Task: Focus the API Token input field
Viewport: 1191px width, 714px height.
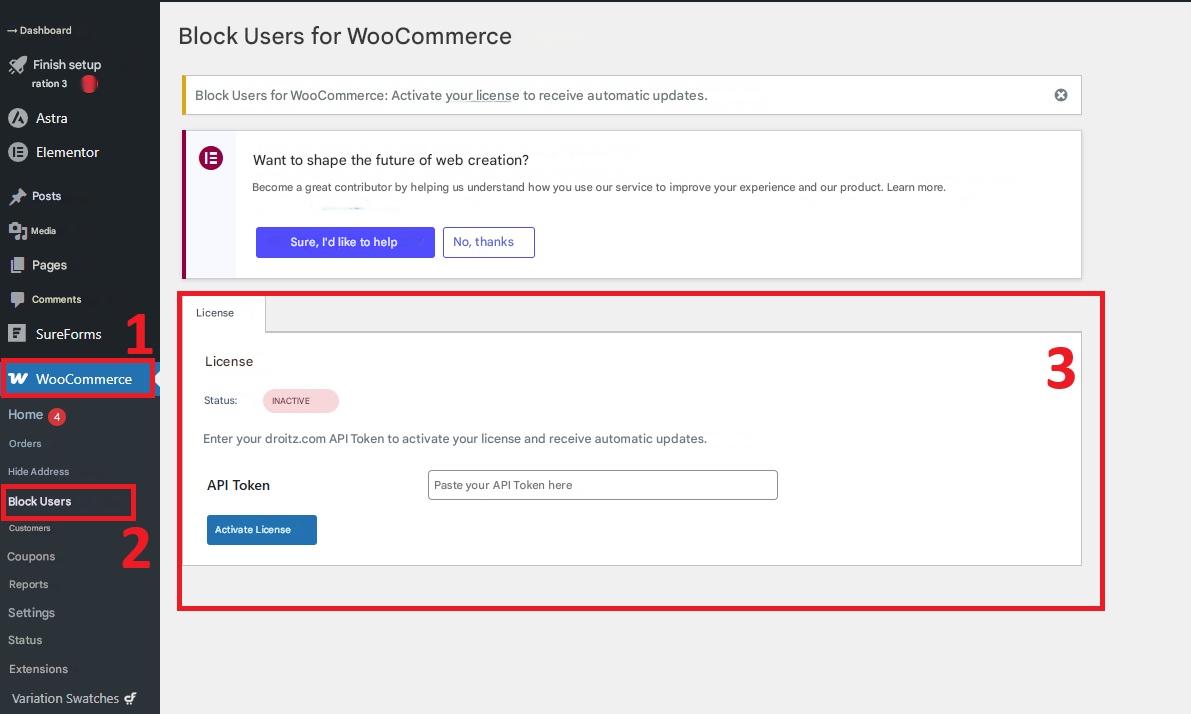Action: 602,485
